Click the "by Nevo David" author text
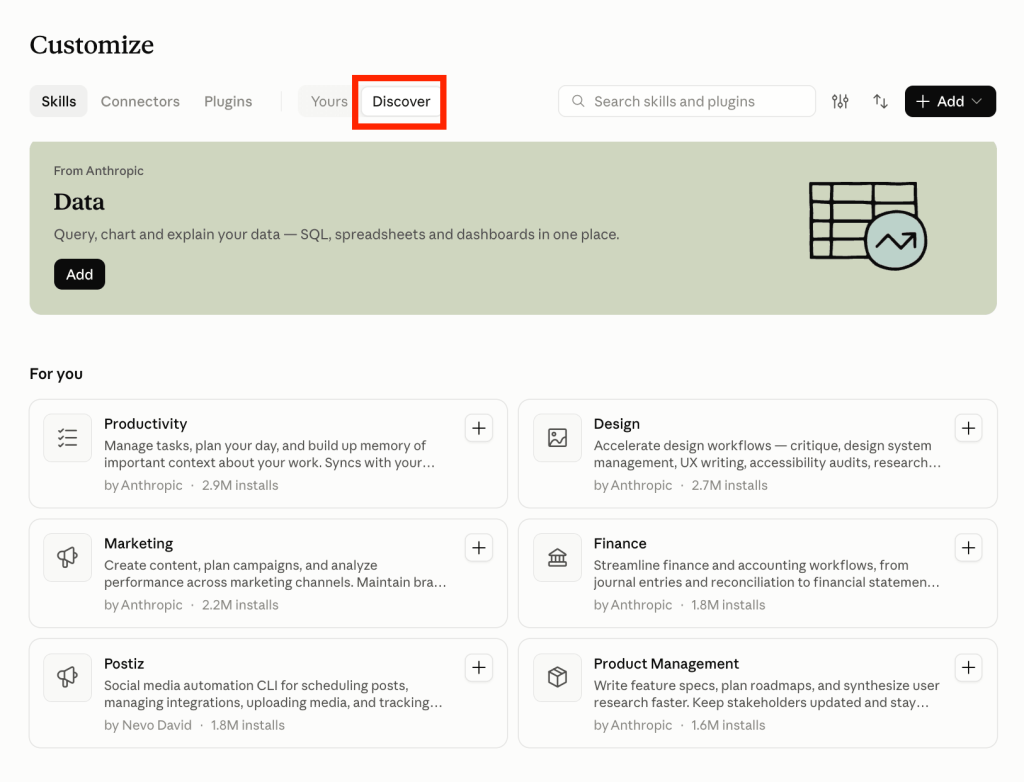This screenshot has width=1024, height=782. [148, 725]
